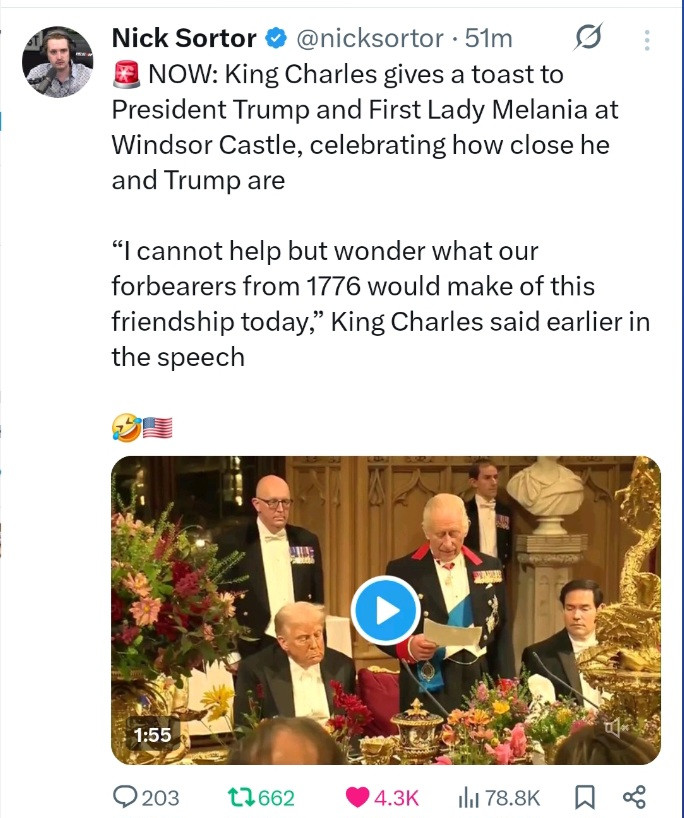Open the three-dot more options menu
The image size is (684, 818).
point(646,40)
